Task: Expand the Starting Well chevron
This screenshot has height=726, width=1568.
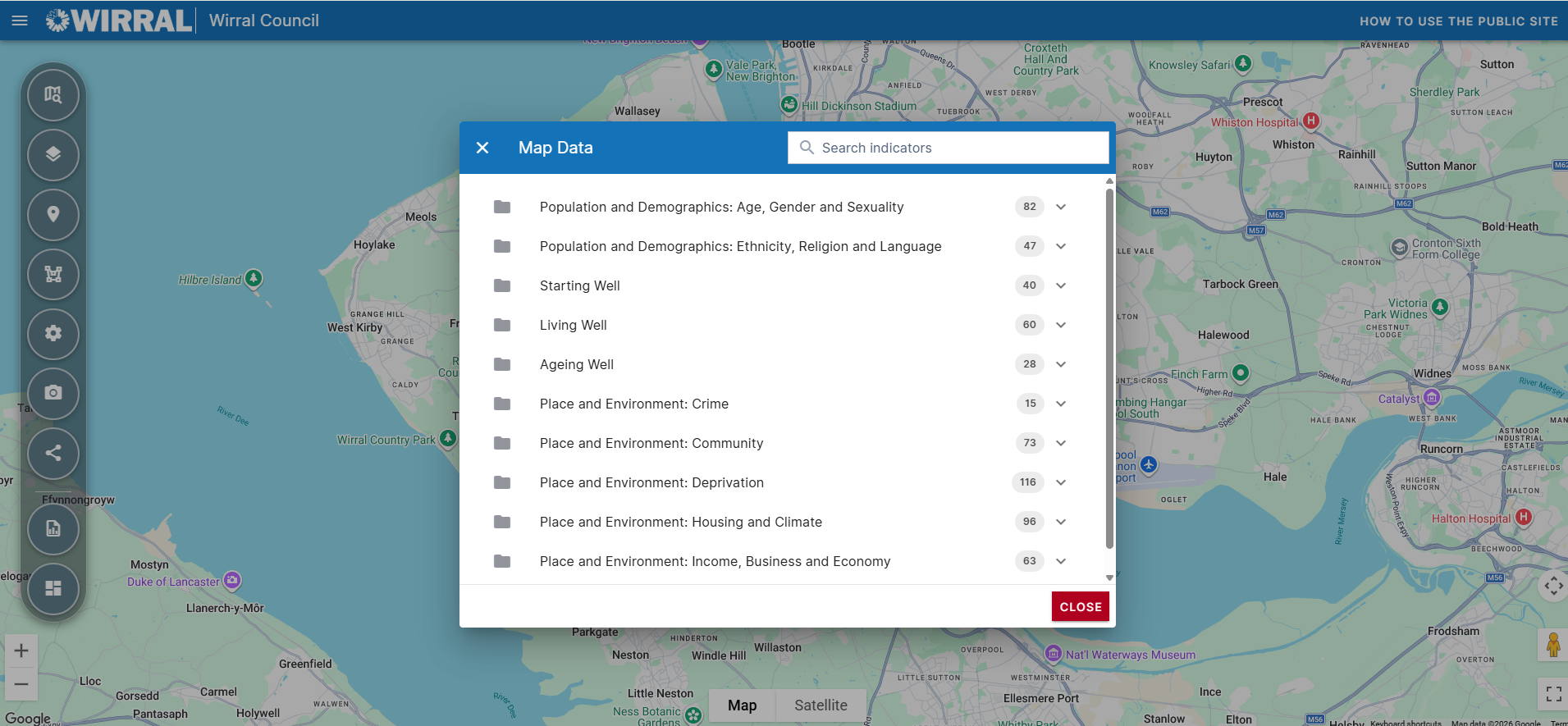Action: coord(1061,285)
